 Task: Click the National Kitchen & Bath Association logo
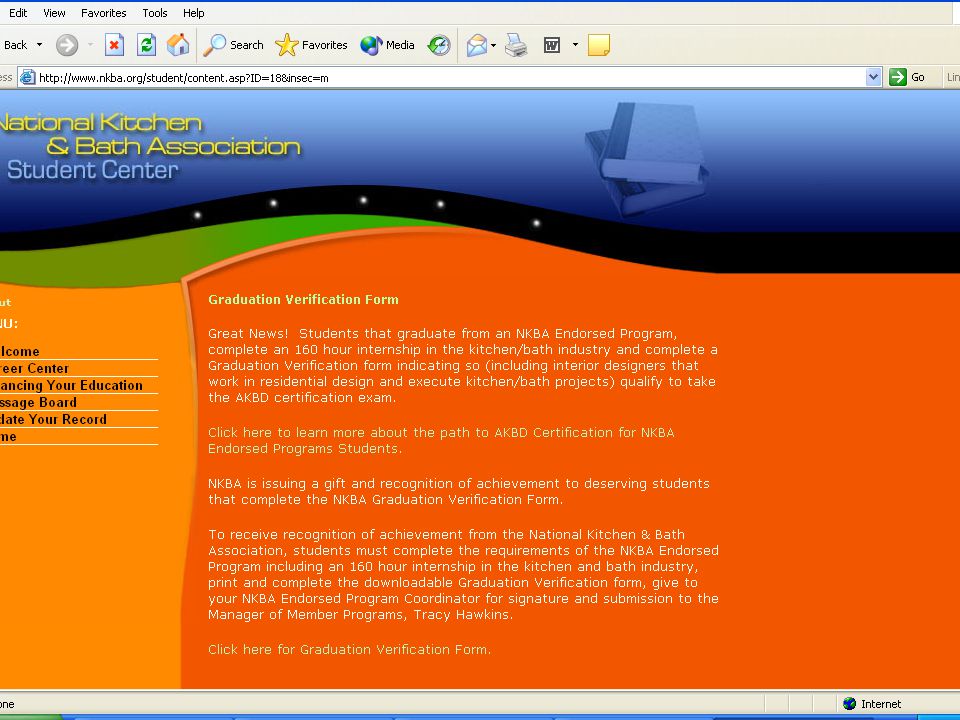pos(150,134)
